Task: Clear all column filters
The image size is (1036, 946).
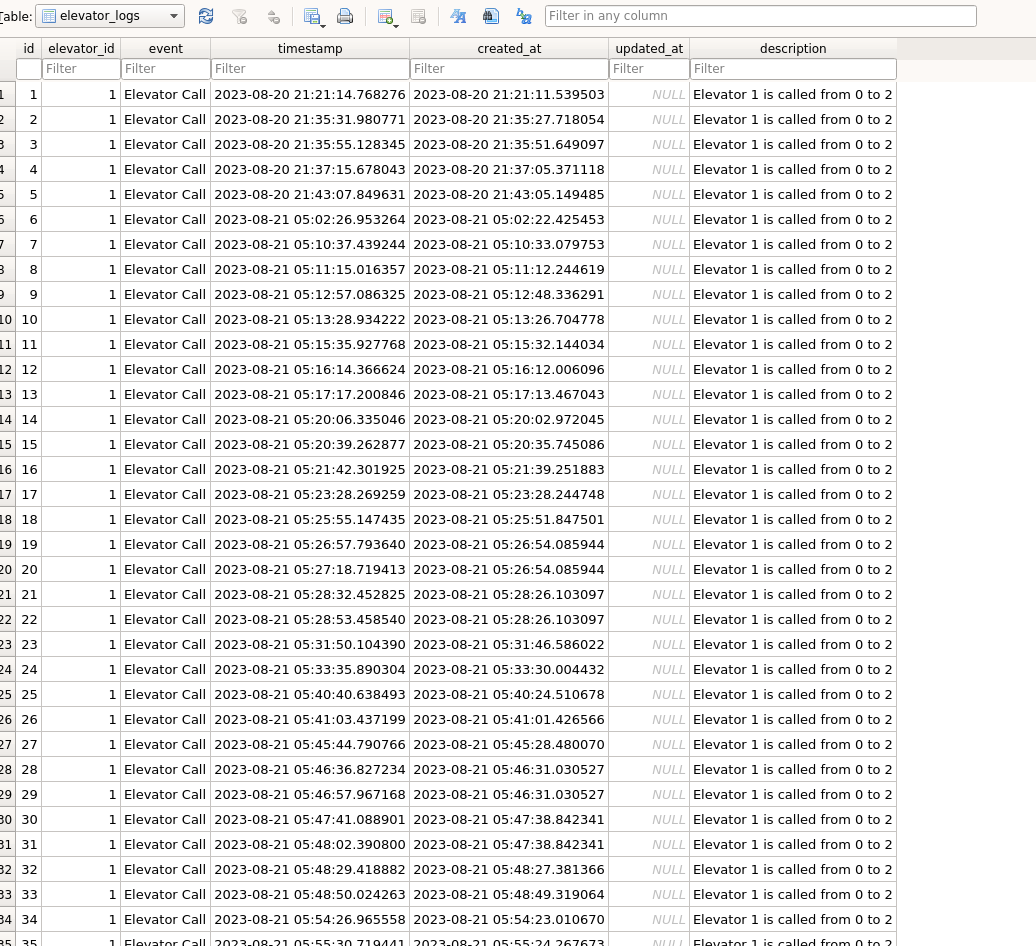Action: coord(239,16)
